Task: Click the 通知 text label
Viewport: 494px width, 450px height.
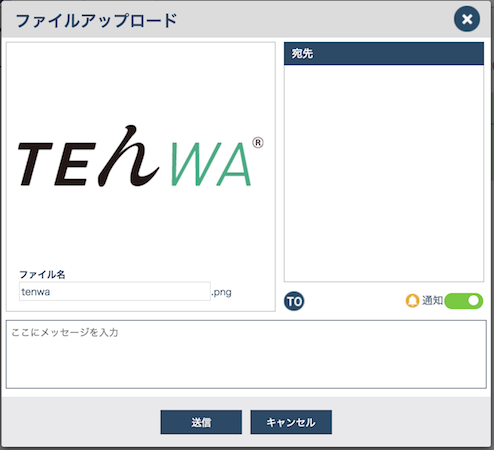Action: point(432,300)
